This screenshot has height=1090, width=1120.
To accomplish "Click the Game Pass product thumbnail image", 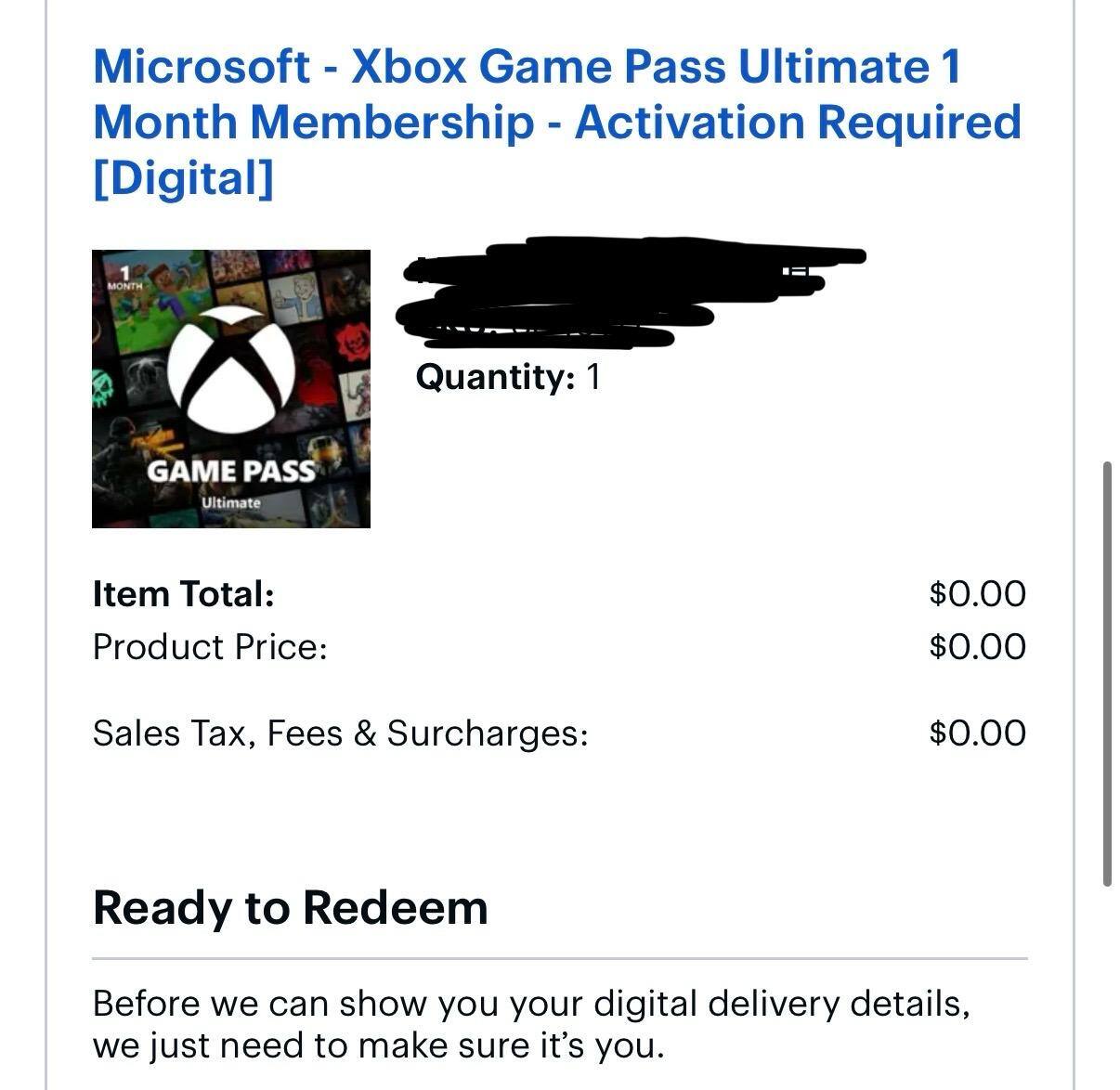I will (x=231, y=389).
